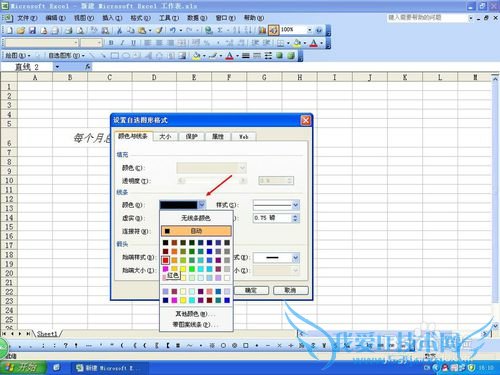
Task: Click the Copy icon in standard toolbar
Action: click(130, 30)
